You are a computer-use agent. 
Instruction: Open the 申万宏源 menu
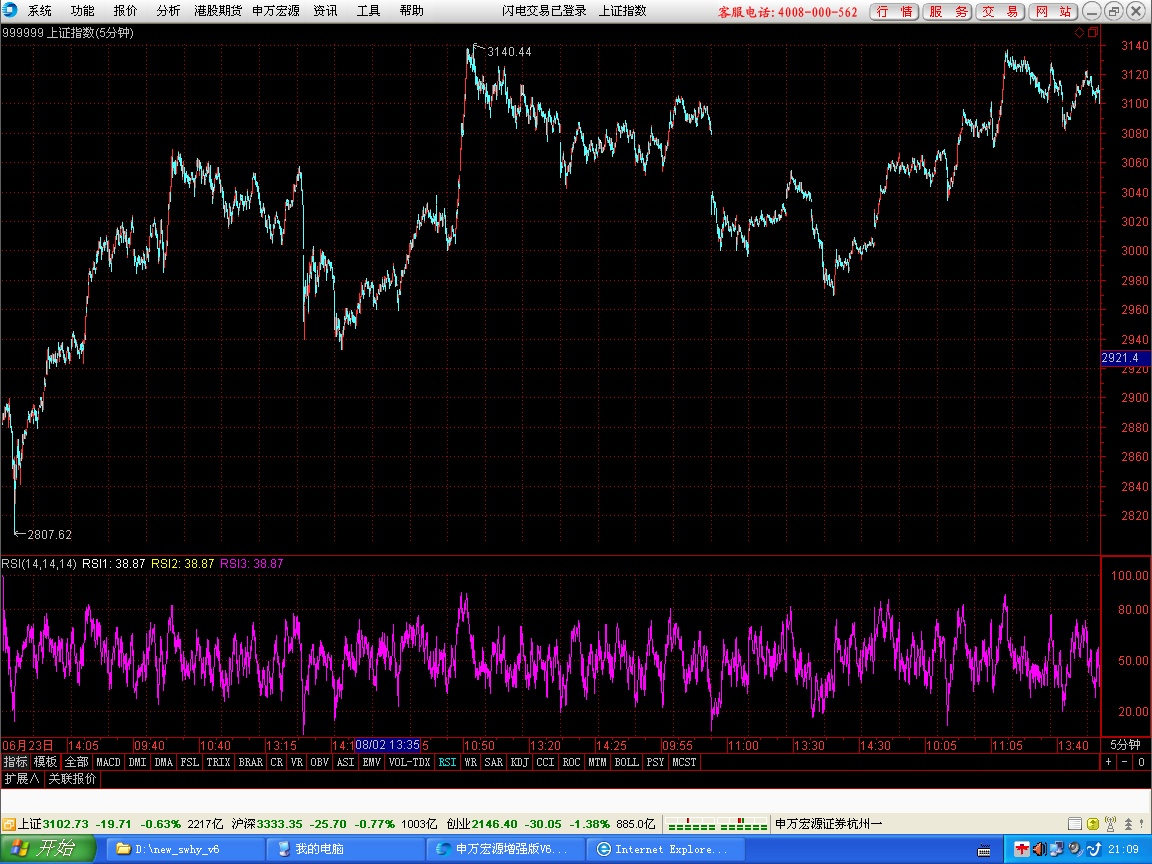(276, 11)
